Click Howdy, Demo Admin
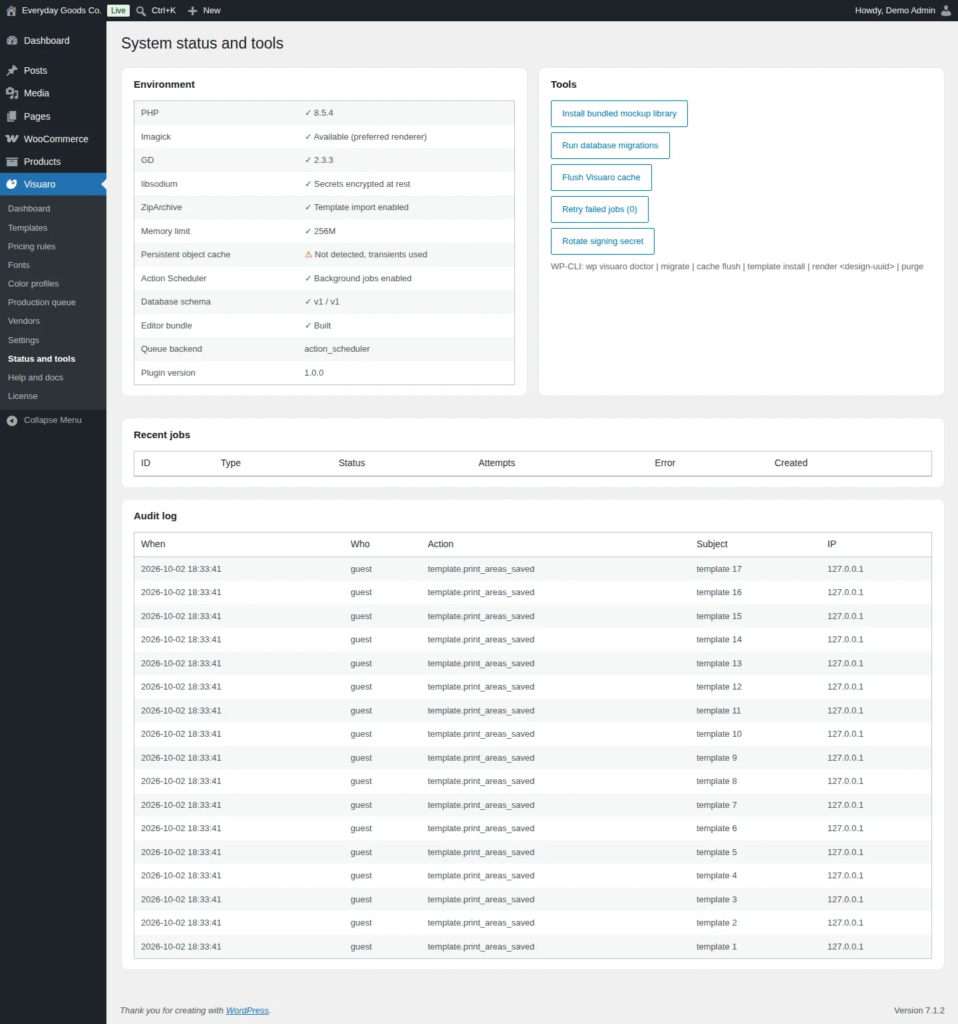The image size is (958, 1024). coord(895,10)
